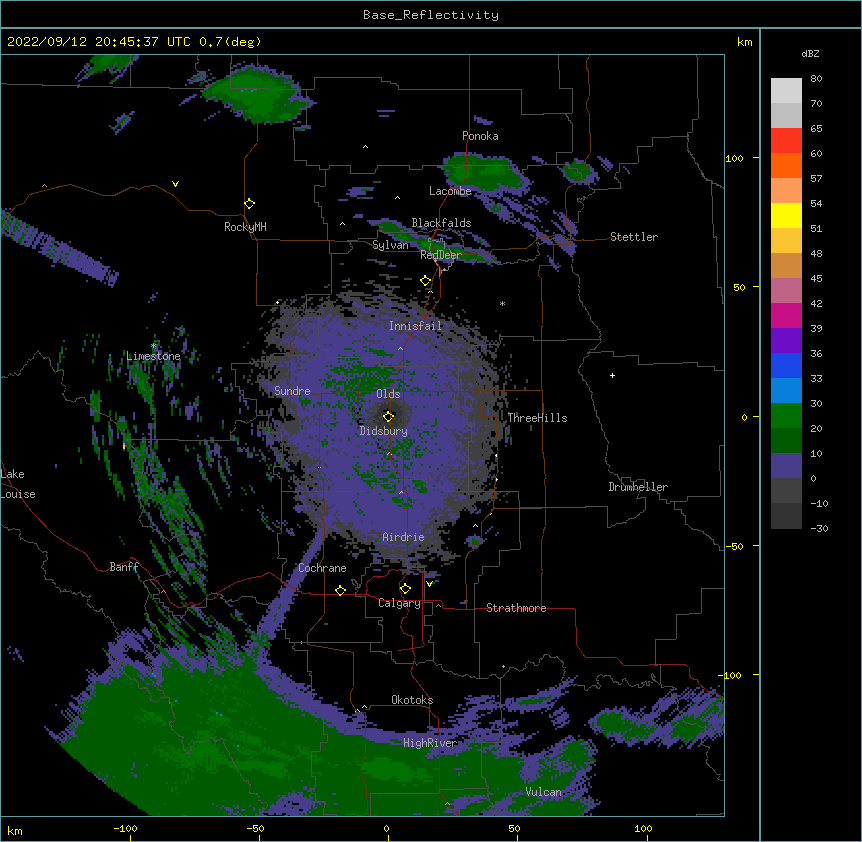Click the -30 value at the dBZ scale bottom
Viewport: 862px width, 842px height.
coord(819,528)
